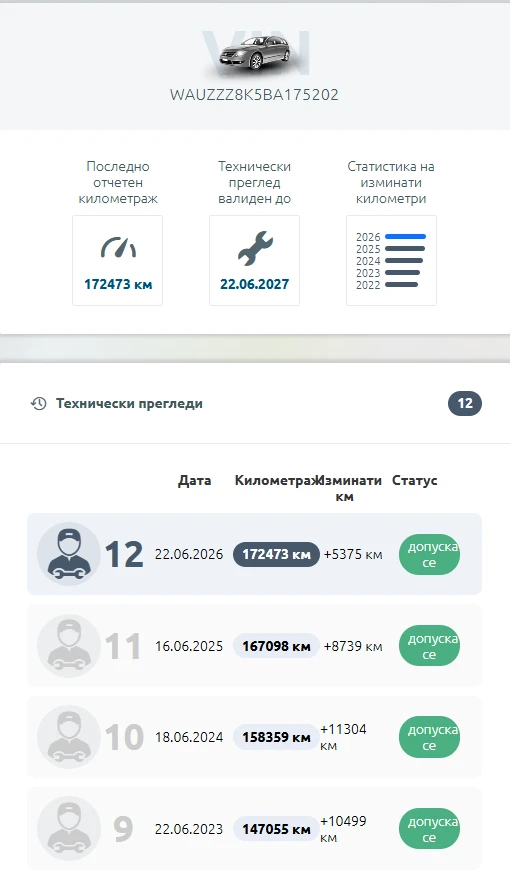The image size is (510, 870).
Task: Click the speedometer icon for last mileage
Action: coord(118,247)
